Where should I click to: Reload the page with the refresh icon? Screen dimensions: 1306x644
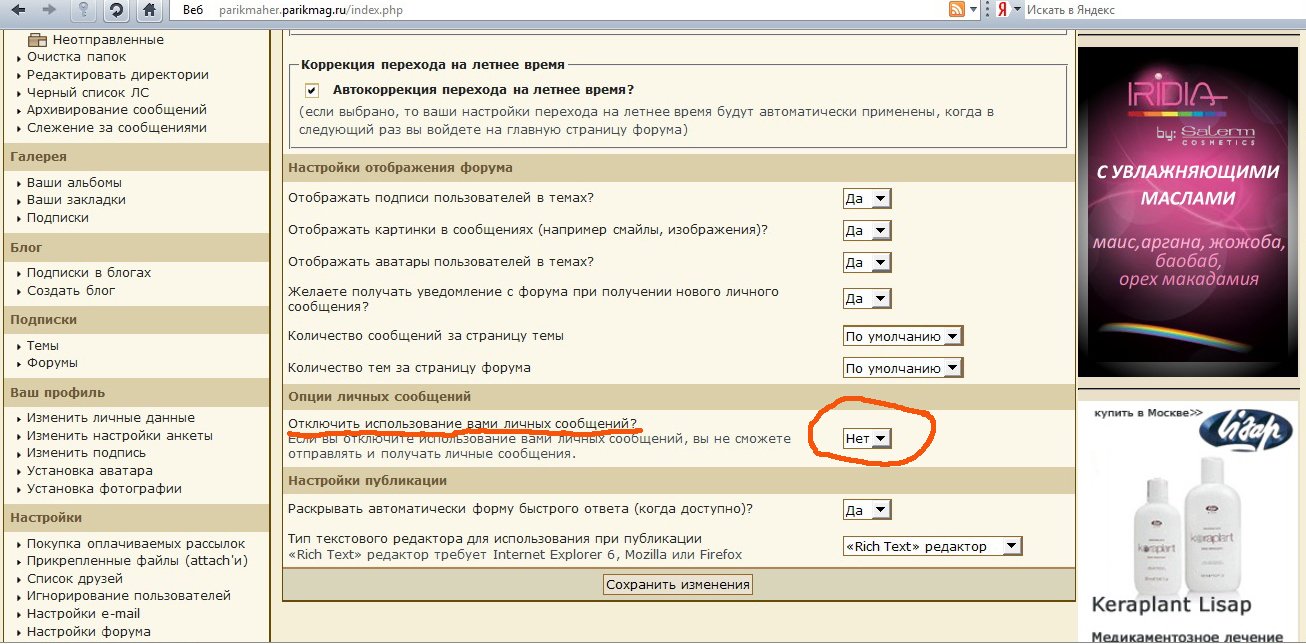click(117, 10)
